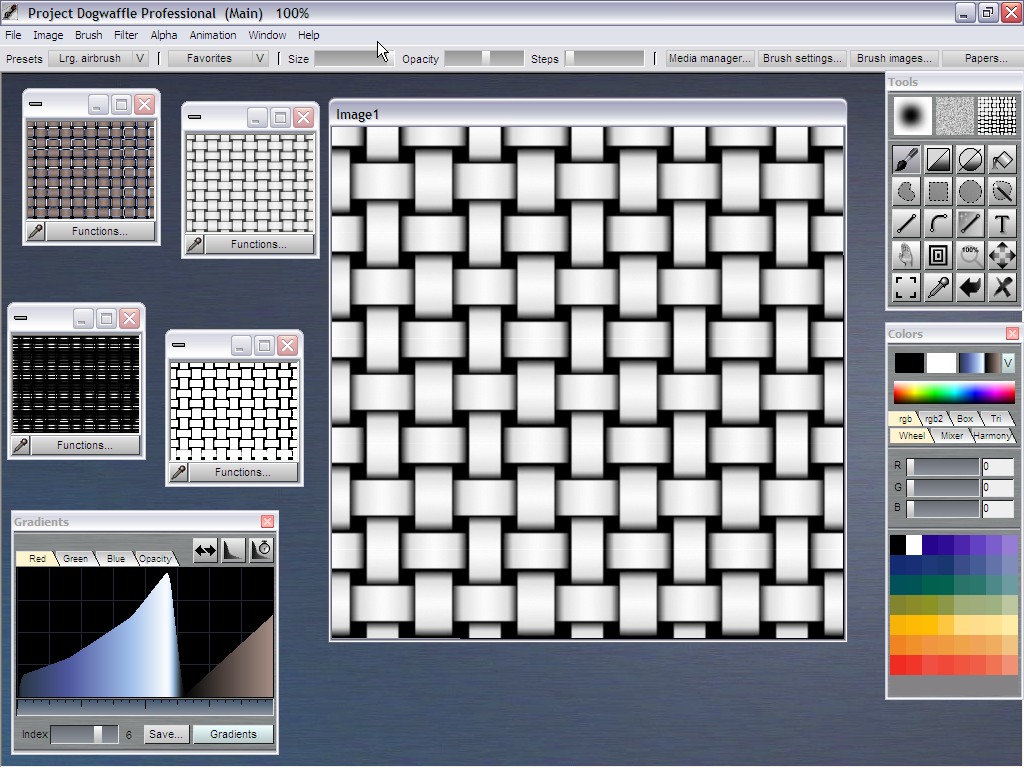This screenshot has height=768, width=1024.
Task: Click the 100% zoom magnifier tool
Action: (969, 256)
